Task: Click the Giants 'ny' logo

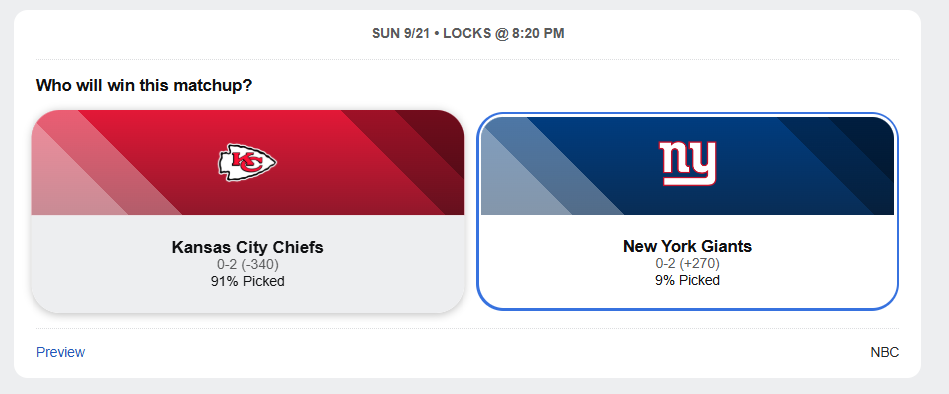Action: click(687, 163)
